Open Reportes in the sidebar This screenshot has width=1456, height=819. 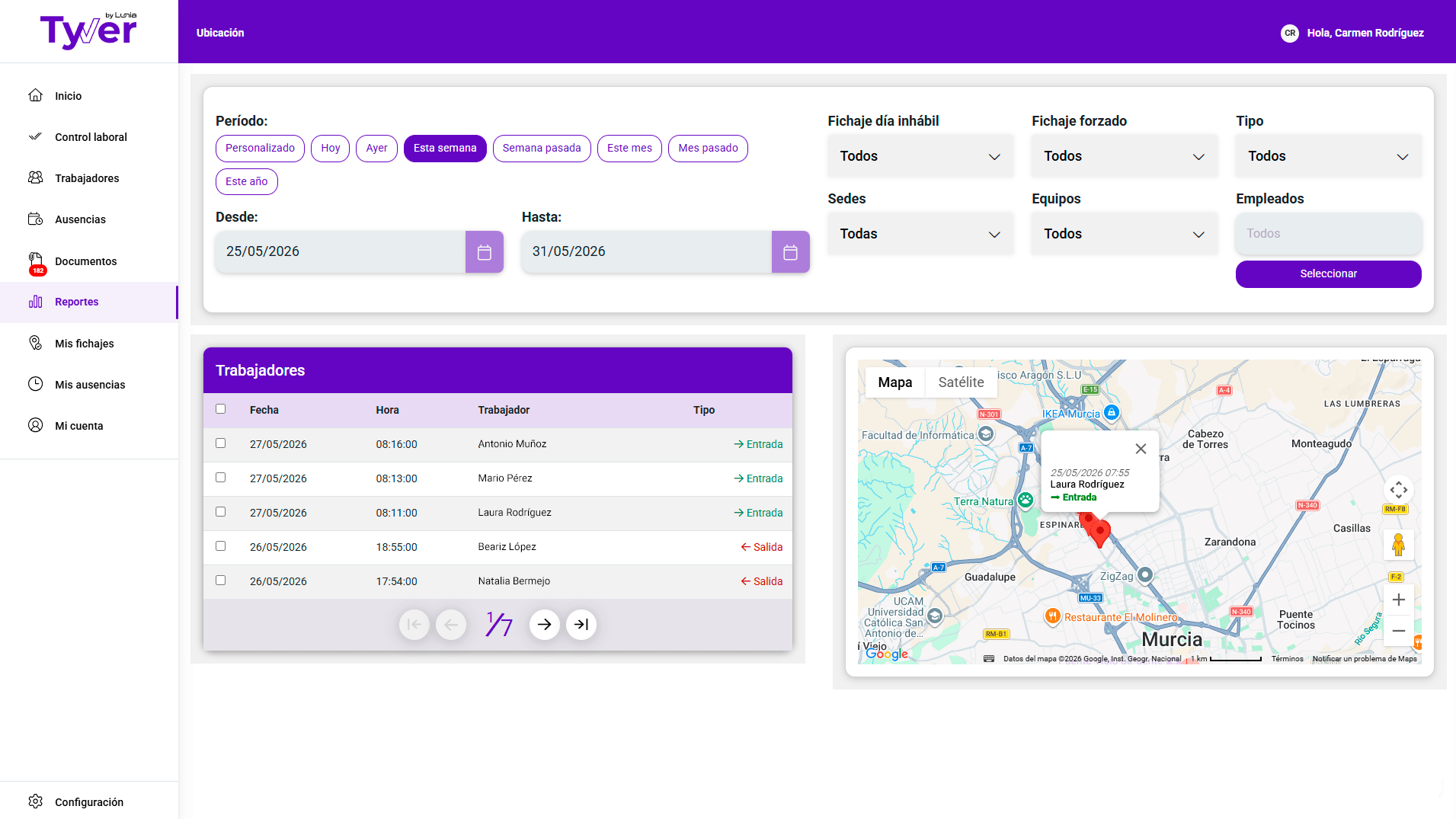88,302
